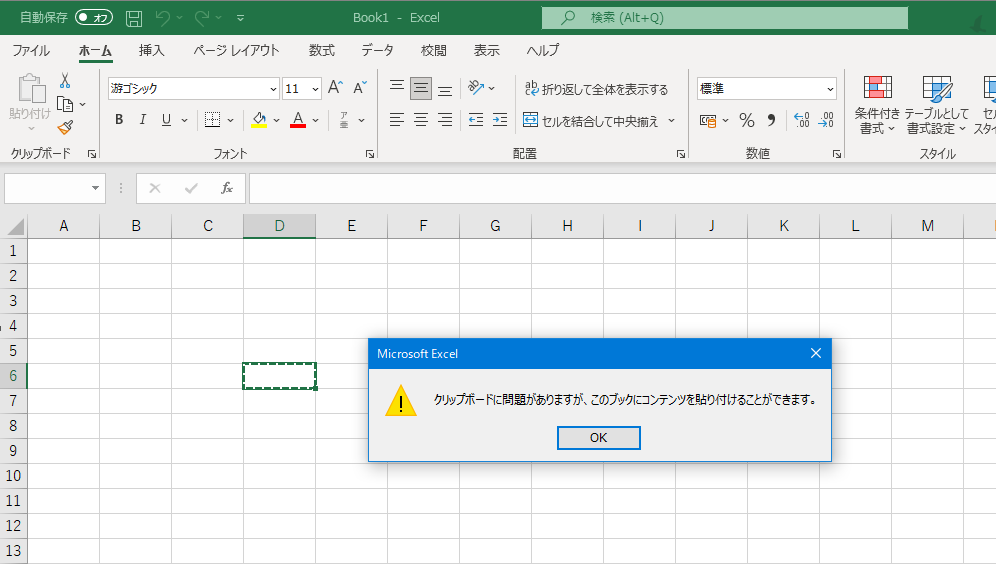Viewport: 996px width, 564px height.
Task: Increase decimal places
Action: click(x=802, y=120)
